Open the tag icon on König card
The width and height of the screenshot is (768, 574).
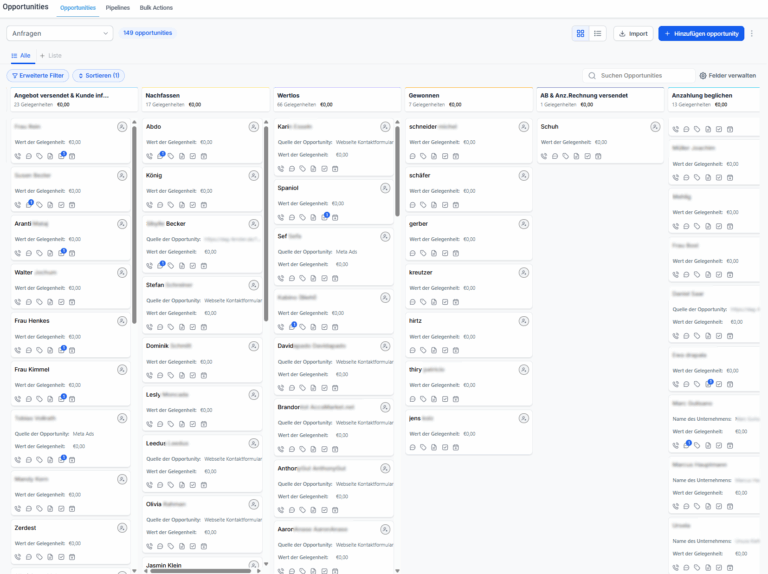[x=171, y=204]
